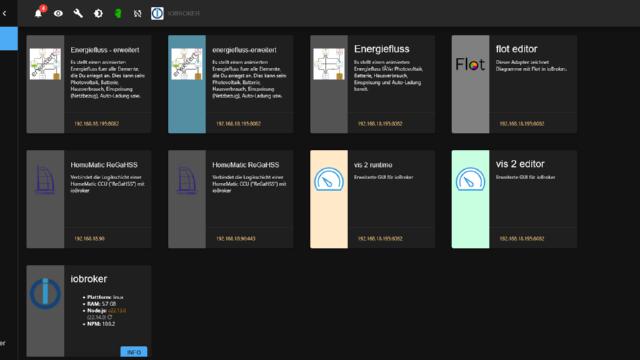Click the 'iobroker' host card title

coord(89,279)
